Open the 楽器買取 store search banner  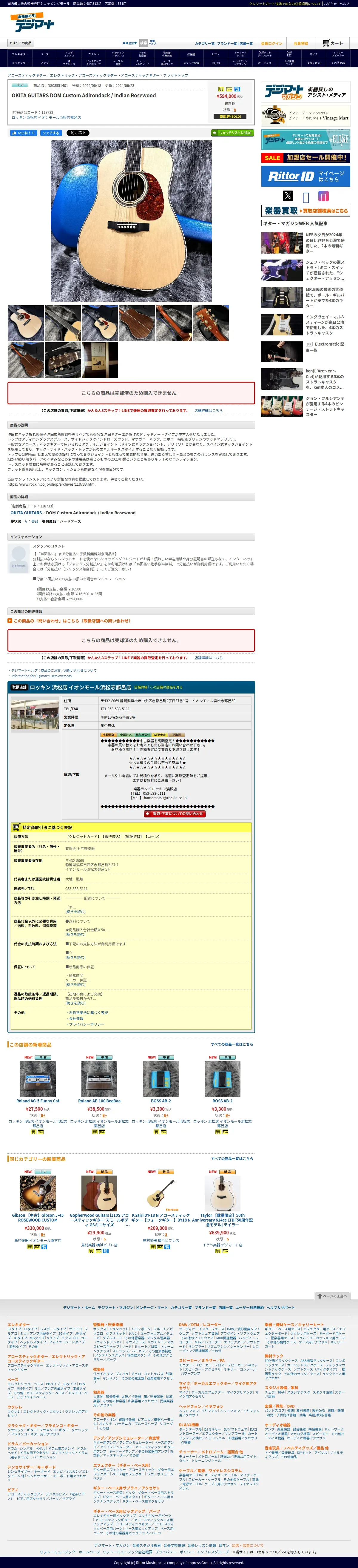point(306,211)
